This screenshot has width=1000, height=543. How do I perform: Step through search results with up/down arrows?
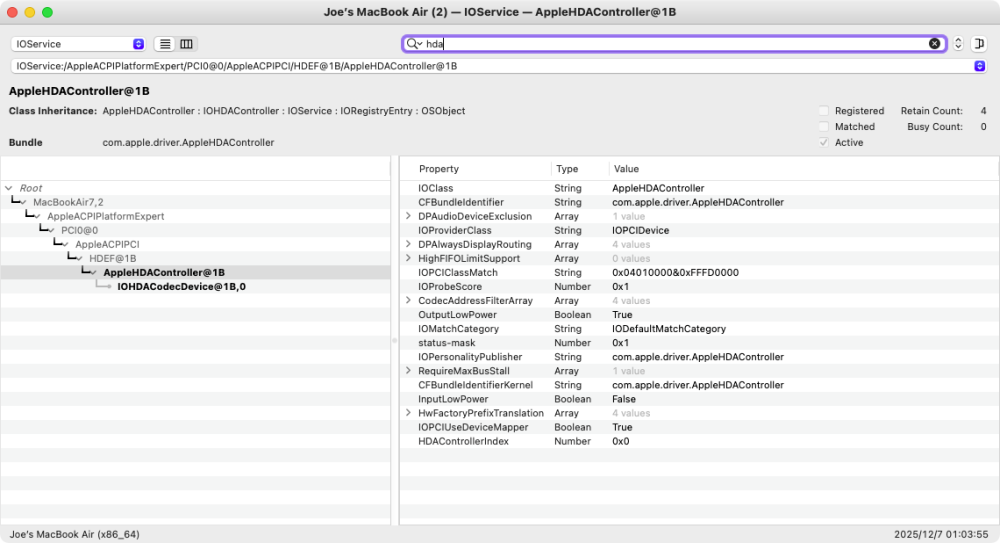pyautogui.click(x=958, y=44)
